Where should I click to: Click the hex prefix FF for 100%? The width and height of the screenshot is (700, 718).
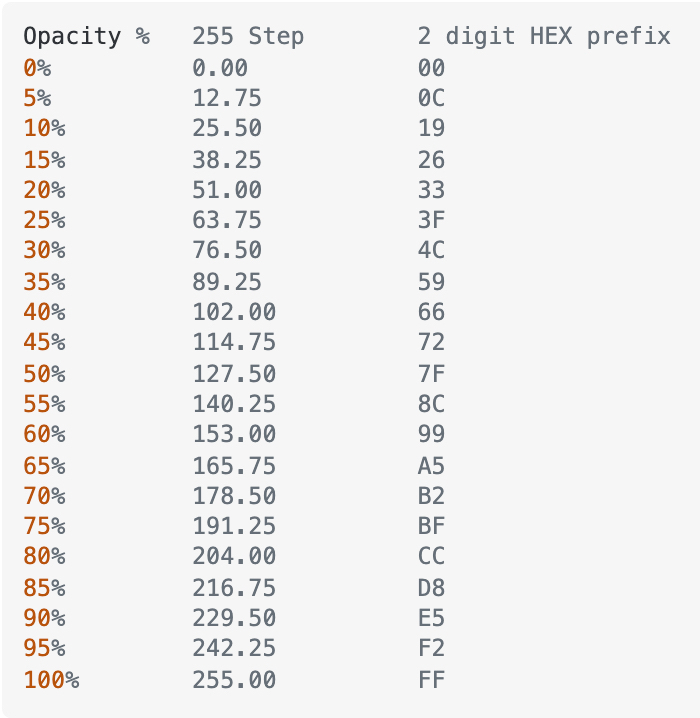(431, 680)
